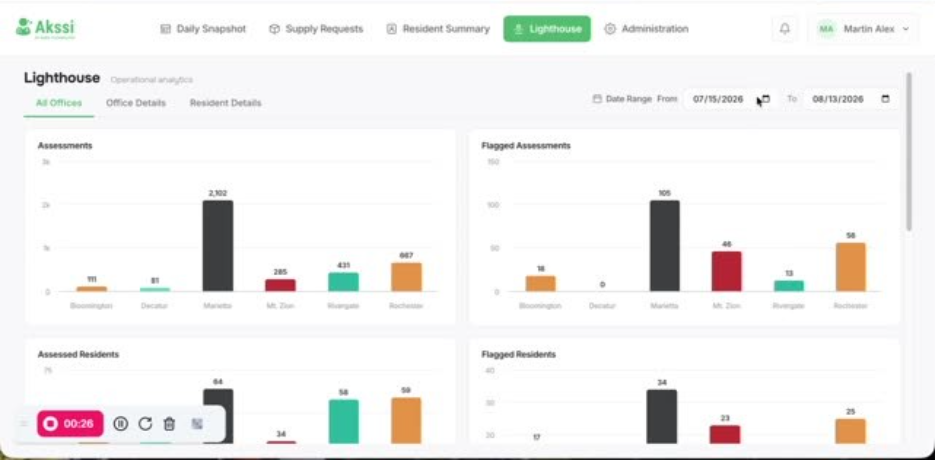Screen dimensions: 936x460
Task: Restart the recording with circular arrow icon
Action: coord(145,424)
